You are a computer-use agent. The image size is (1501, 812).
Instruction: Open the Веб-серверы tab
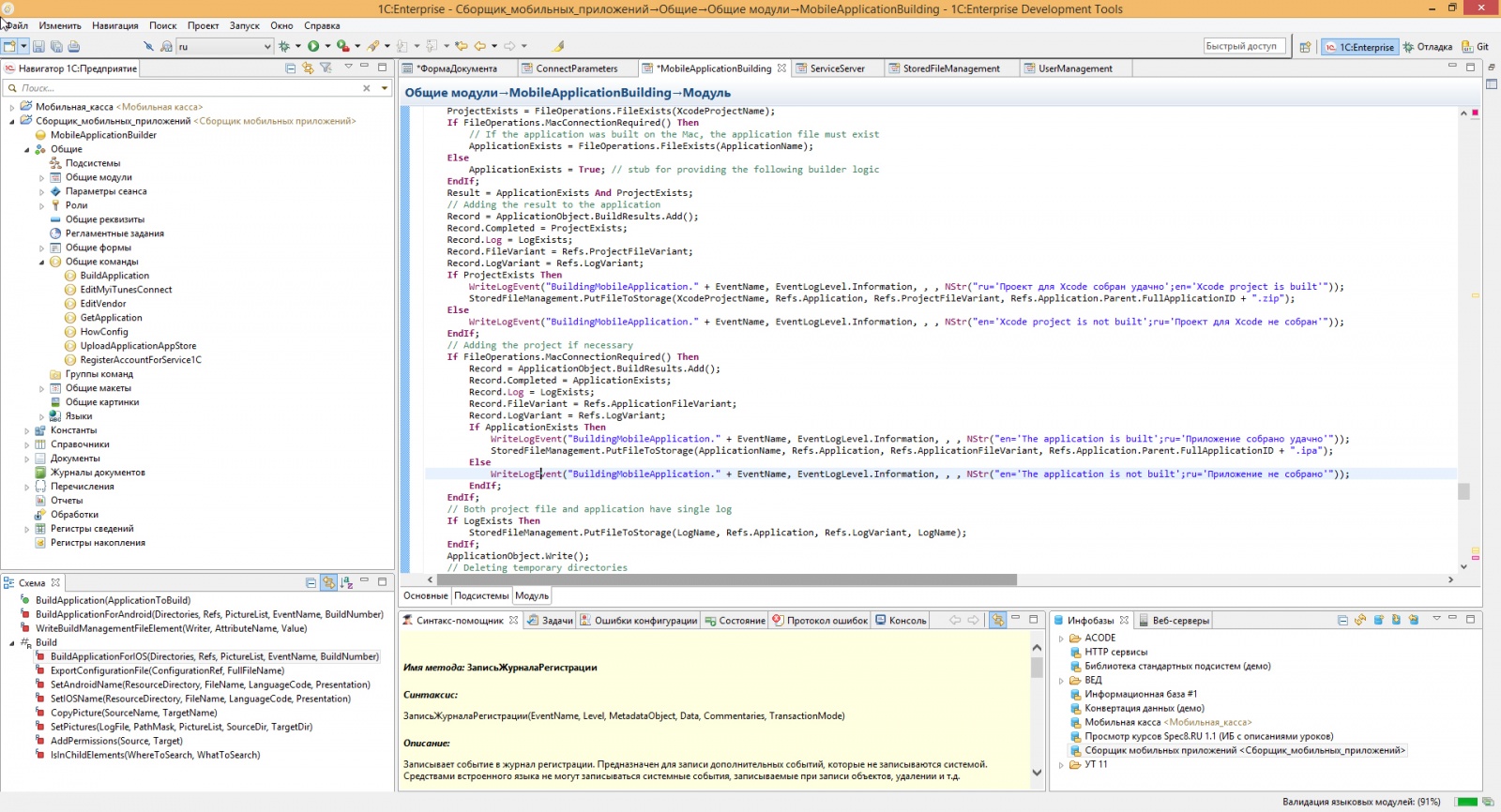(x=1173, y=621)
